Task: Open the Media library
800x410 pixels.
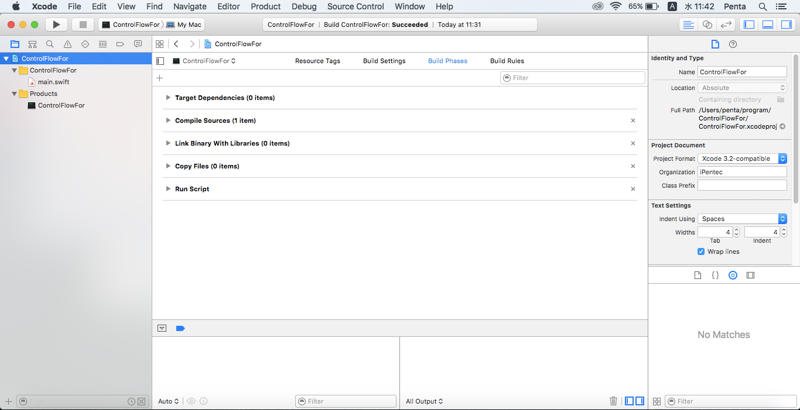Action: point(750,275)
